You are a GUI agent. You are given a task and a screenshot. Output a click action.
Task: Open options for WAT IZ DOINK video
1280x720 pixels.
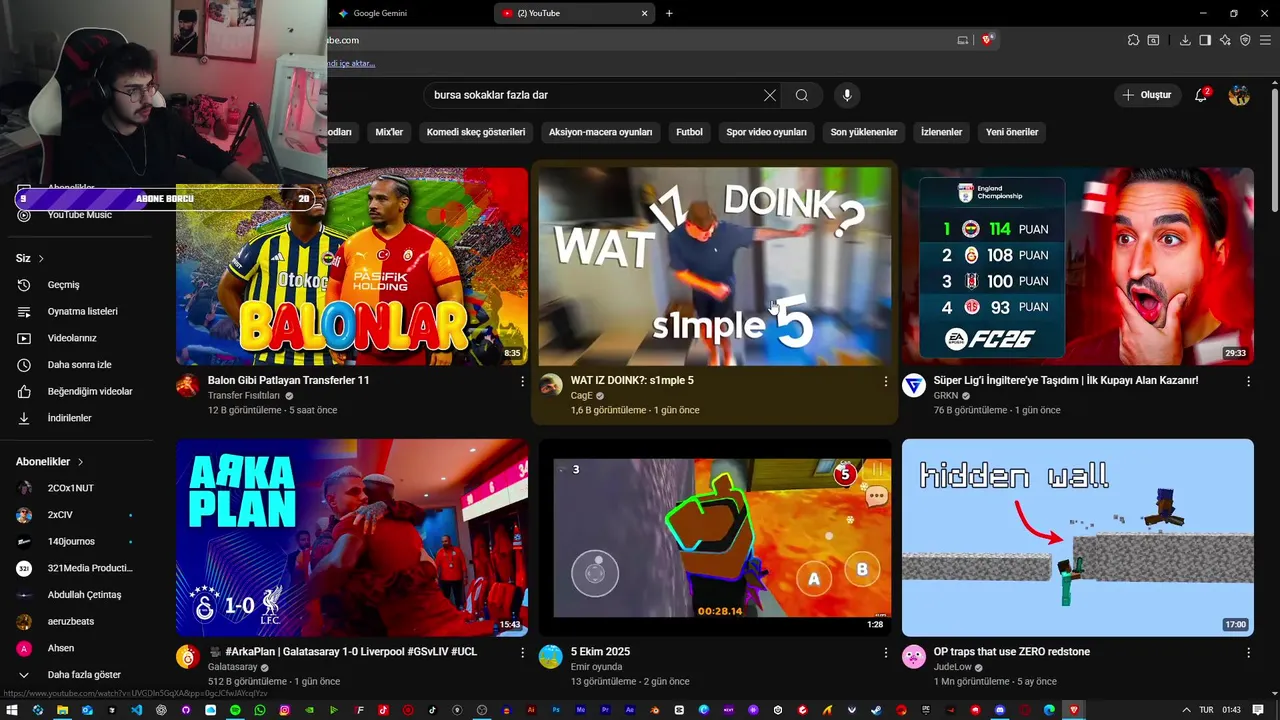(x=885, y=381)
